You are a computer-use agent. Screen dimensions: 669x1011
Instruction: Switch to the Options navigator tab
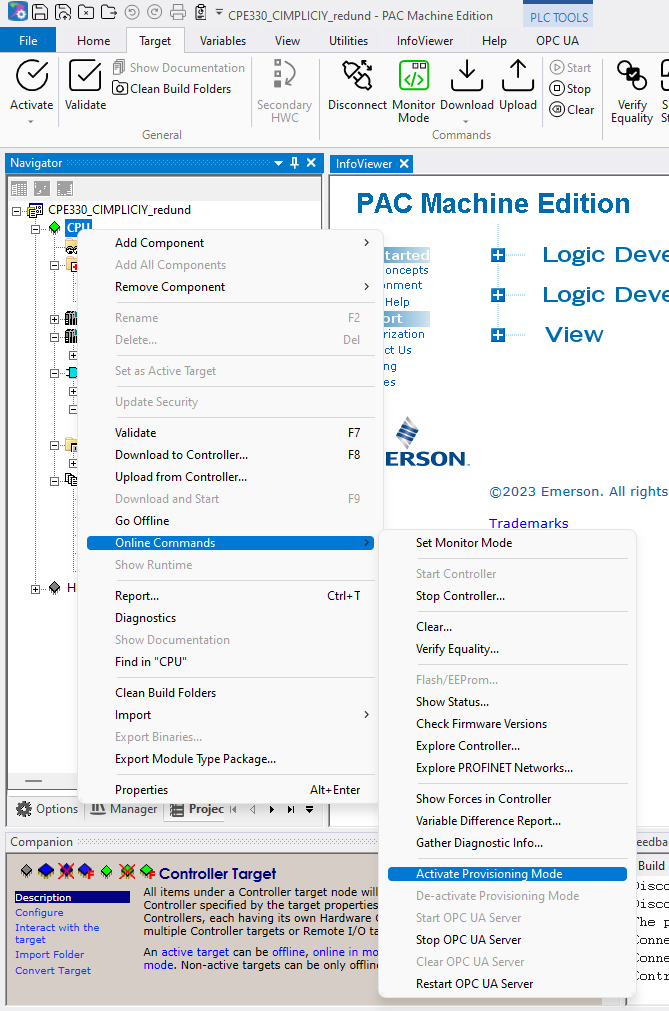(x=46, y=809)
